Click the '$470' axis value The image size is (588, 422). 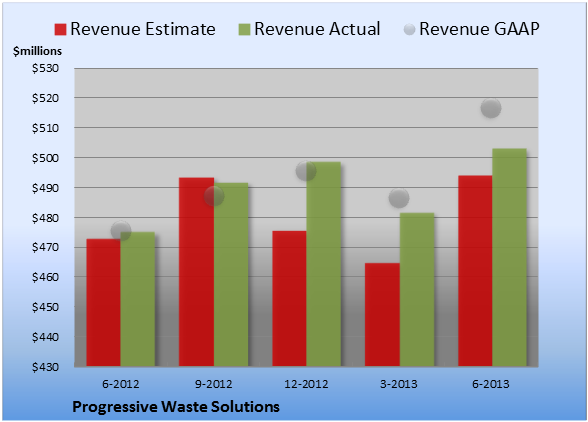pyautogui.click(x=45, y=247)
